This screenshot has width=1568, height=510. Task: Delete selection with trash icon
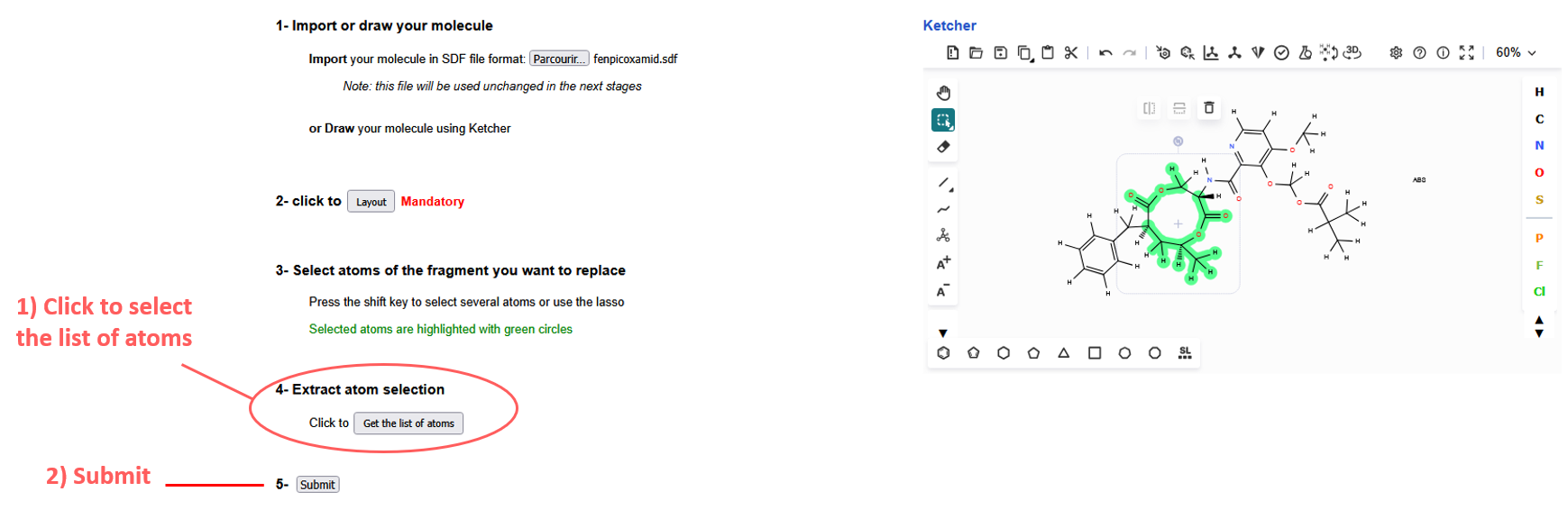pyautogui.click(x=1208, y=108)
